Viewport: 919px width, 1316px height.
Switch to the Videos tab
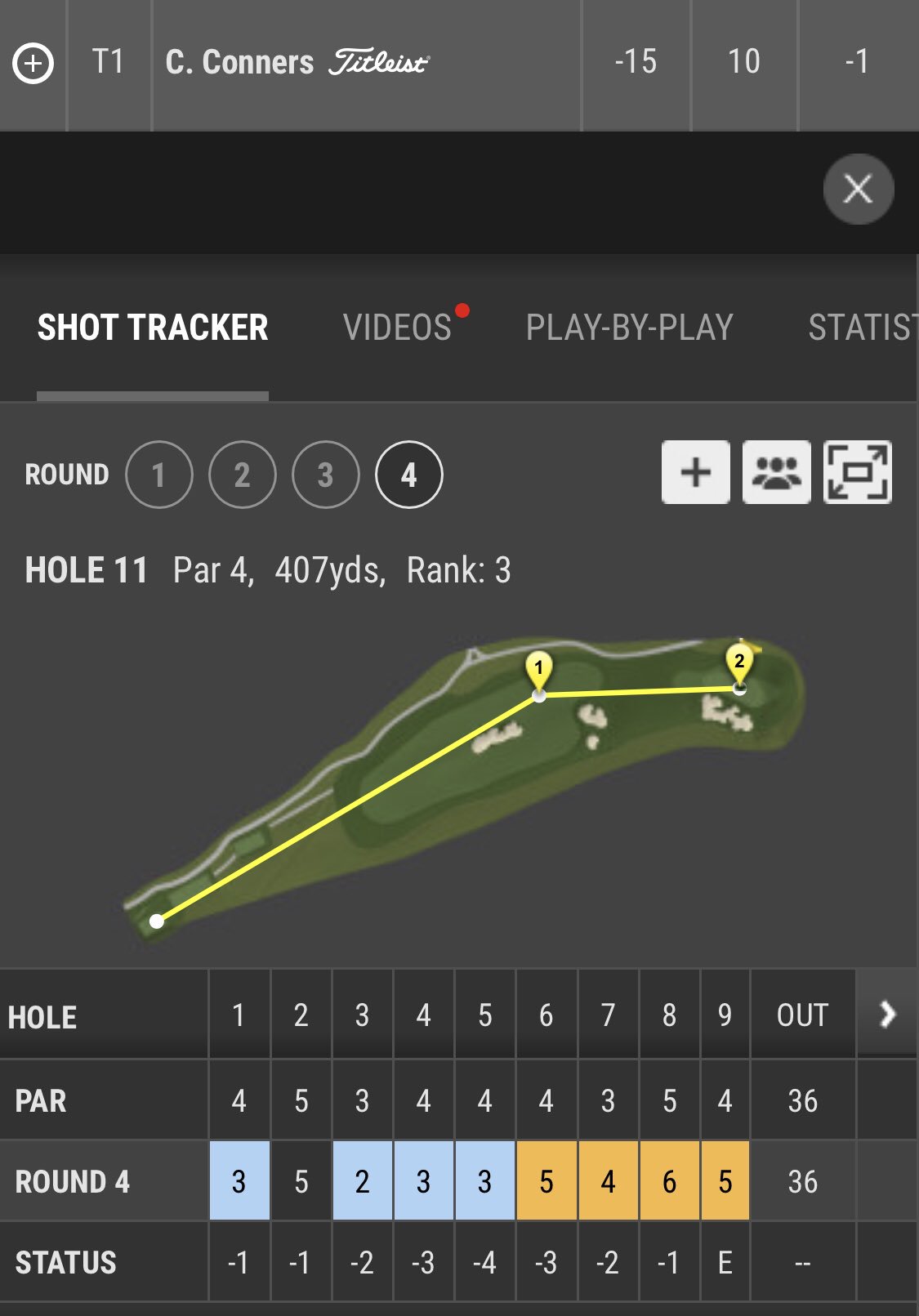click(x=398, y=328)
